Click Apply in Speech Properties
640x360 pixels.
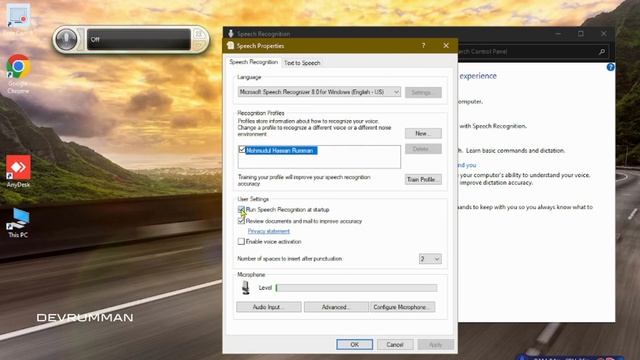coord(436,344)
